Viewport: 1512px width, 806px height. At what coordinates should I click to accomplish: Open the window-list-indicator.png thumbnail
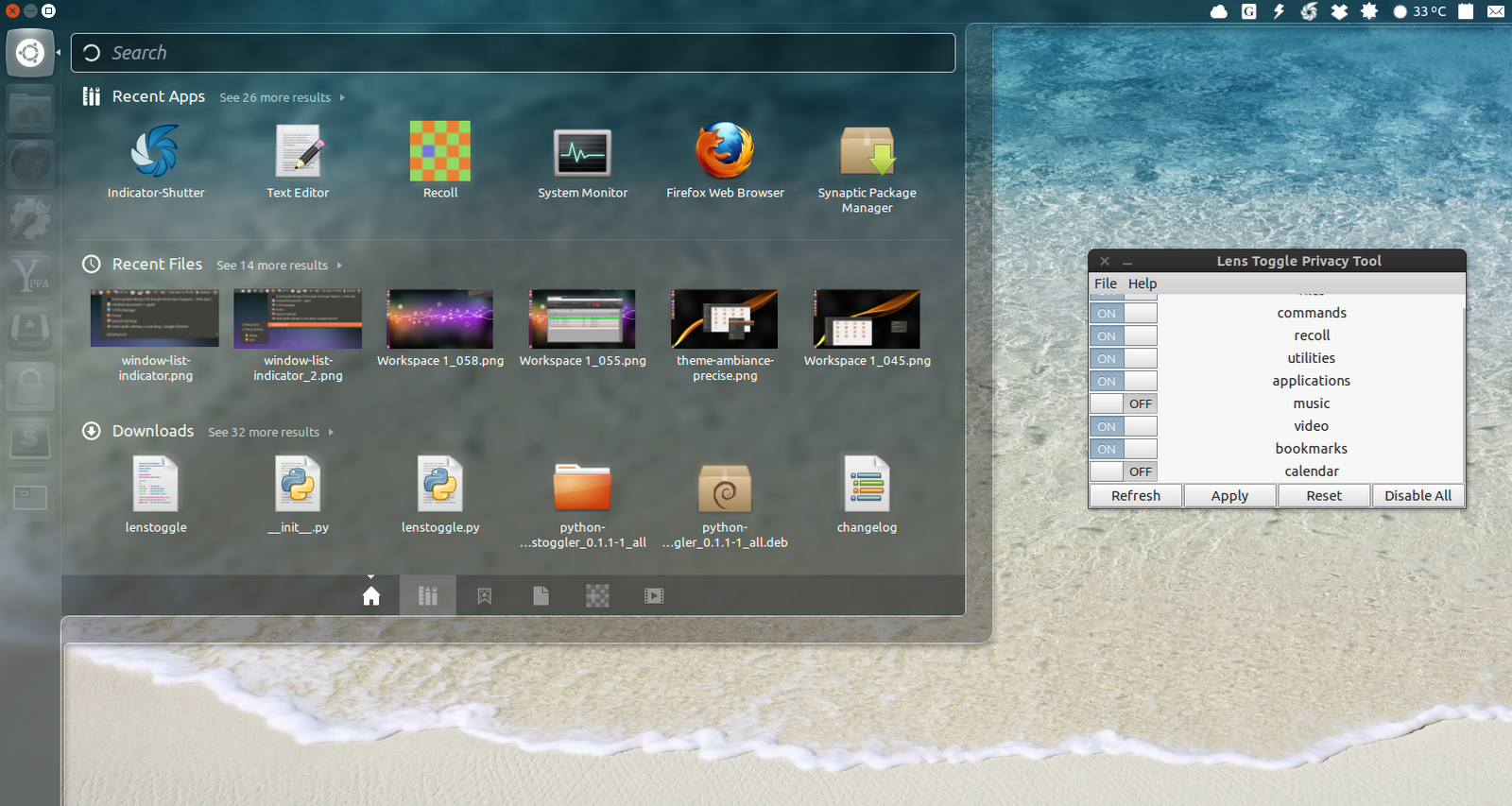(x=155, y=319)
